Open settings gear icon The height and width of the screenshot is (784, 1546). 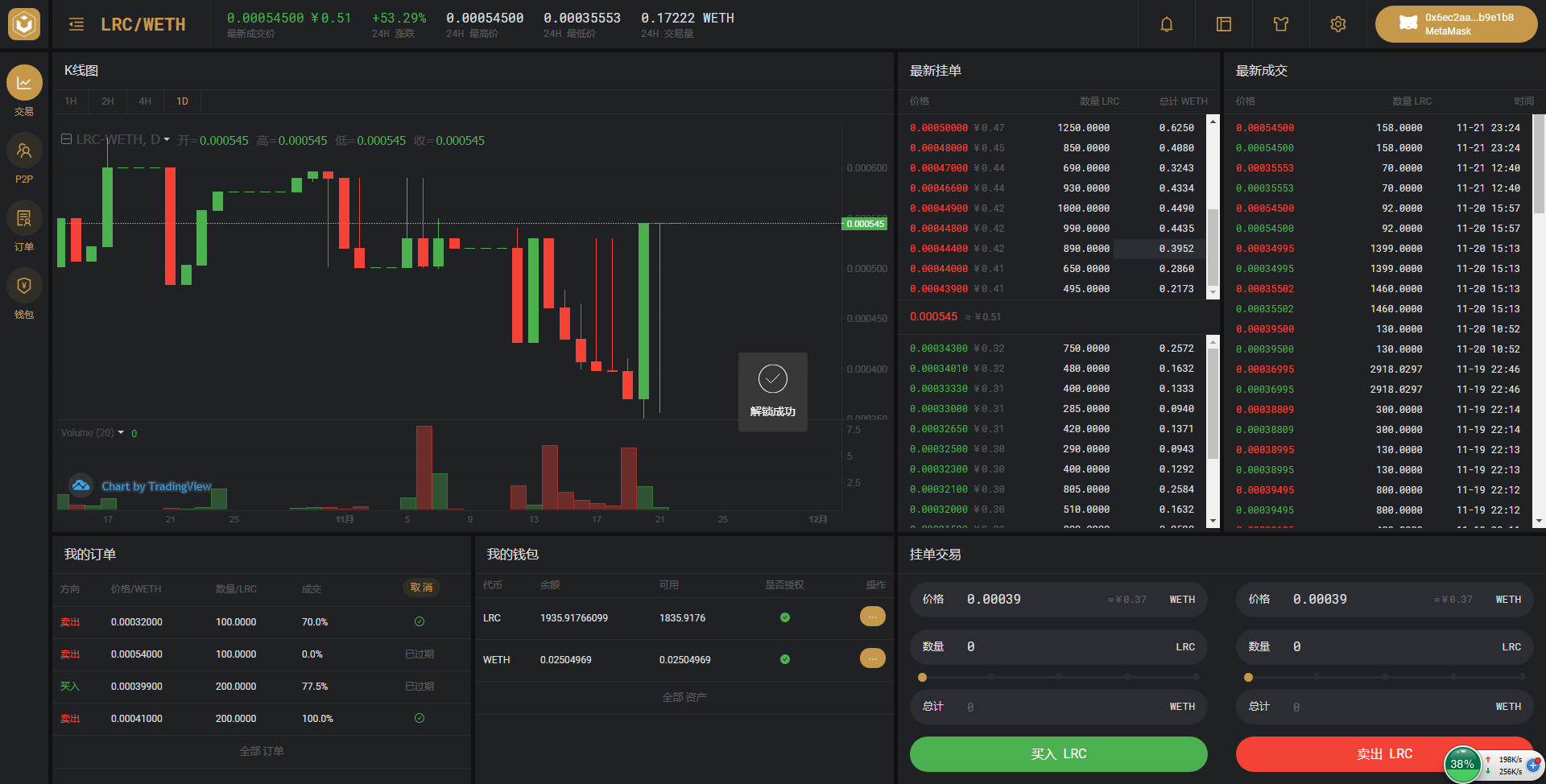[x=1338, y=24]
